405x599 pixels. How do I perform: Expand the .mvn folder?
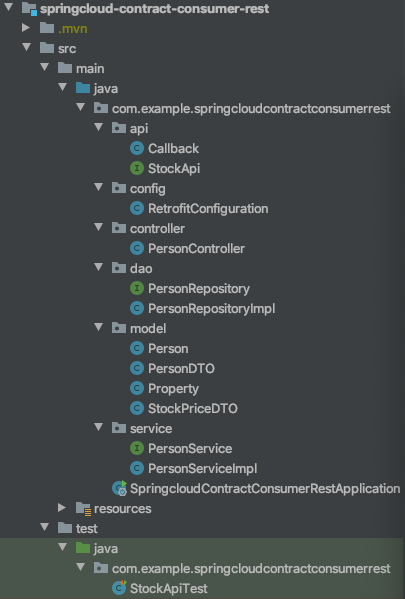pos(26,28)
